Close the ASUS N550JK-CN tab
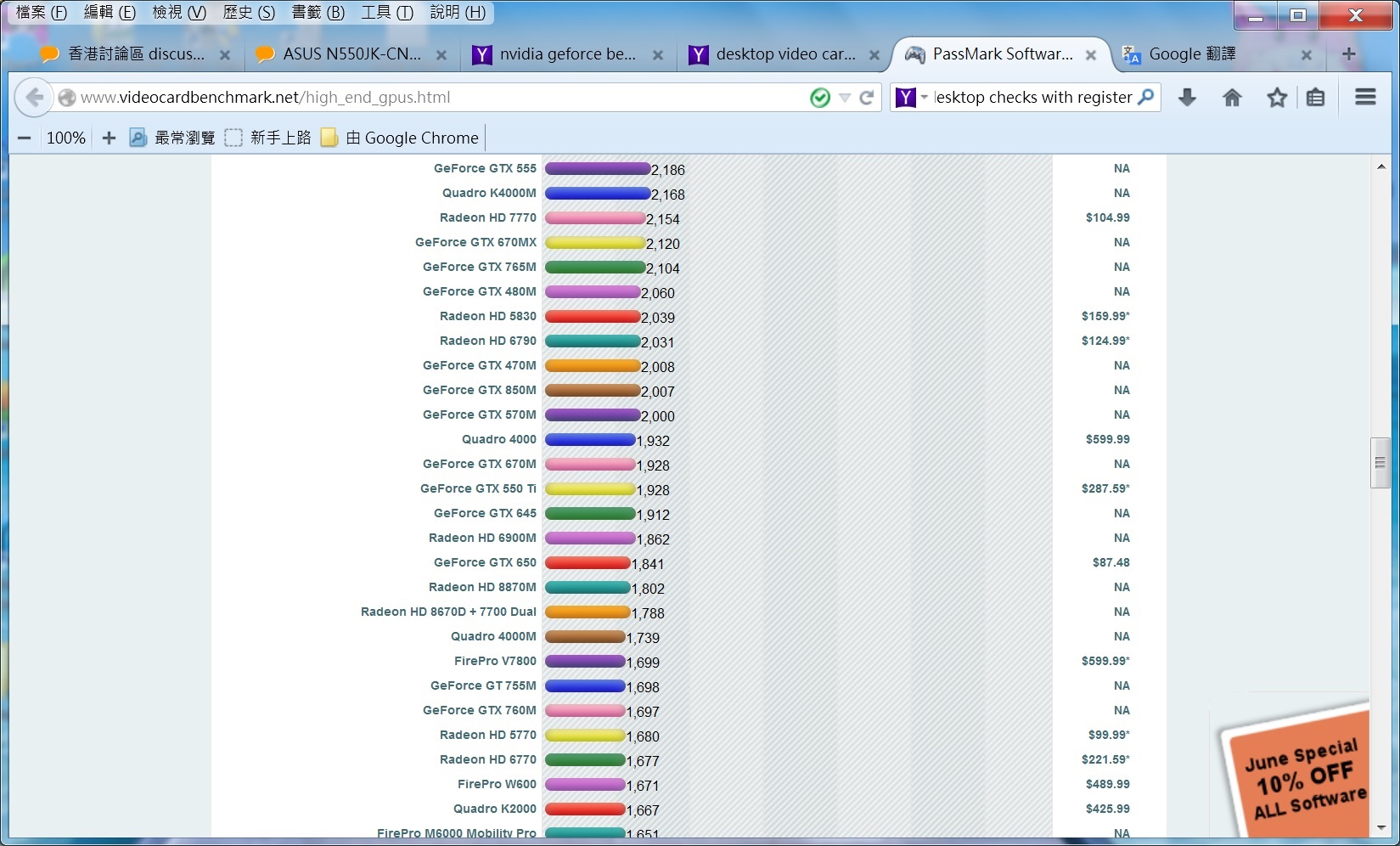This screenshot has width=1400, height=846. 441,55
